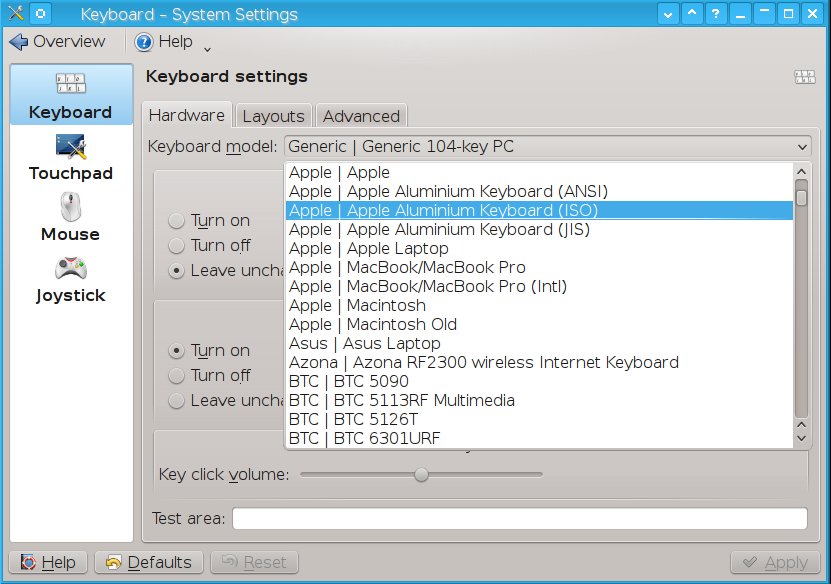Viewport: 831px width, 584px height.
Task: Click inside the Test area text field
Action: 519,518
